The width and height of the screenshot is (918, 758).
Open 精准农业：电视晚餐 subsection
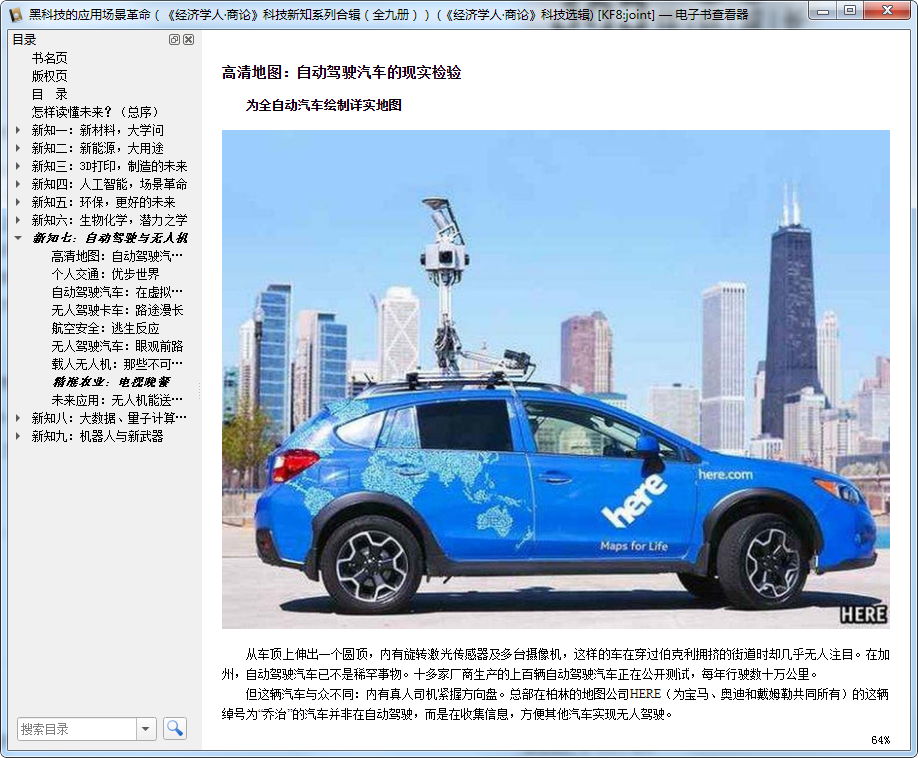tap(111, 382)
